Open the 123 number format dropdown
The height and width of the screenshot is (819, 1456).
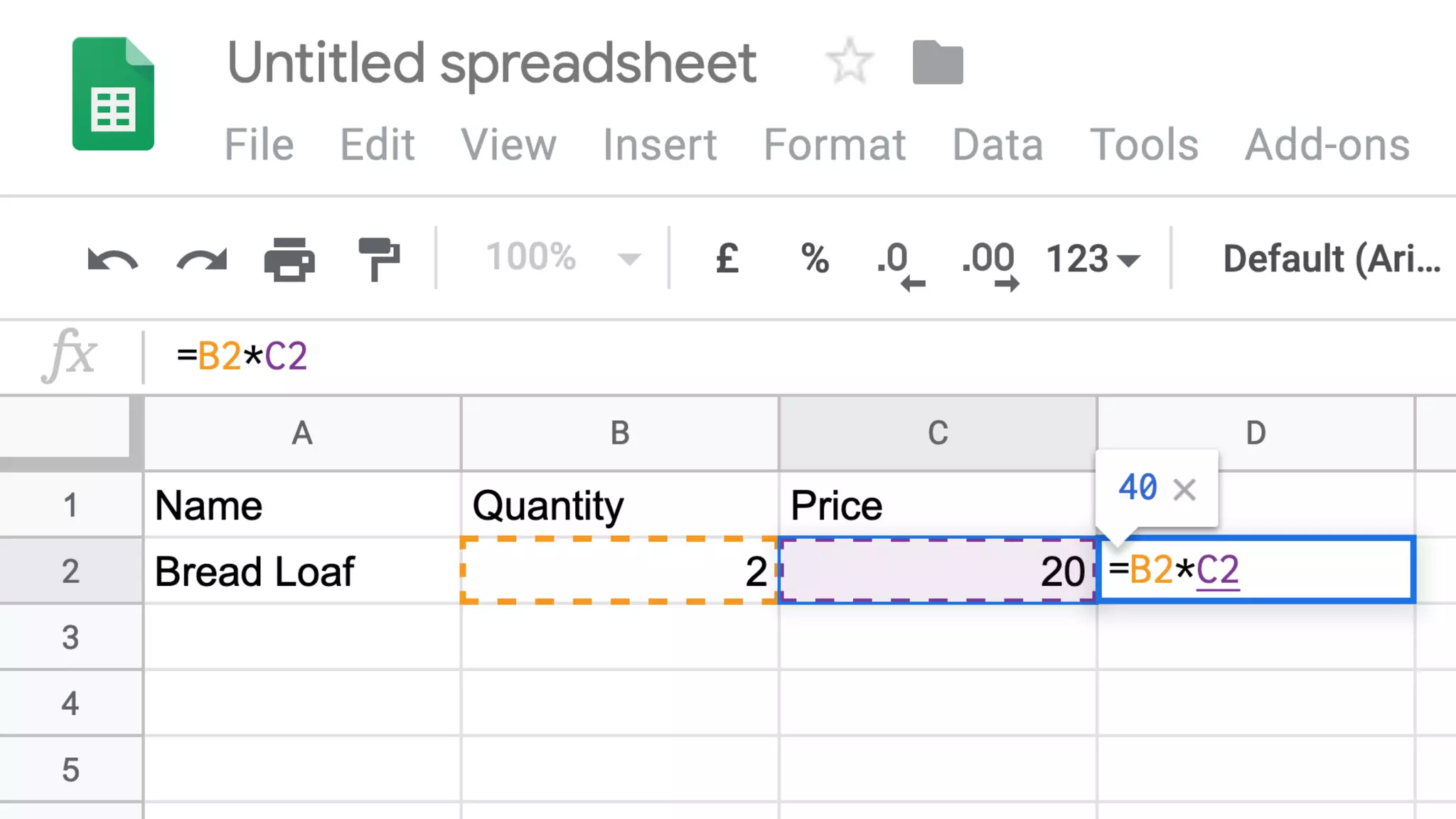pos(1093,259)
